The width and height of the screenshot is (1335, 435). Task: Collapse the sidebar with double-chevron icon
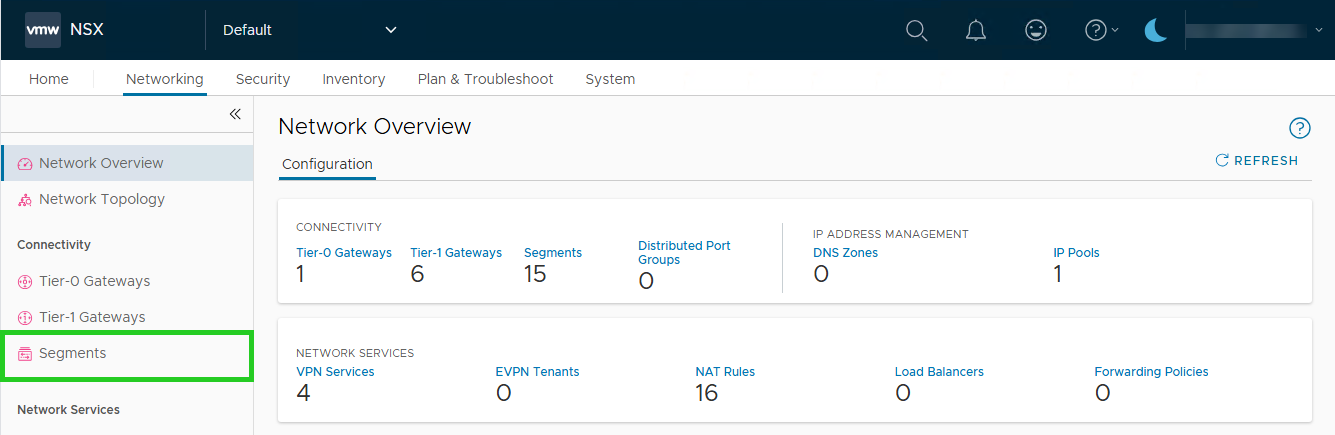[x=235, y=114]
